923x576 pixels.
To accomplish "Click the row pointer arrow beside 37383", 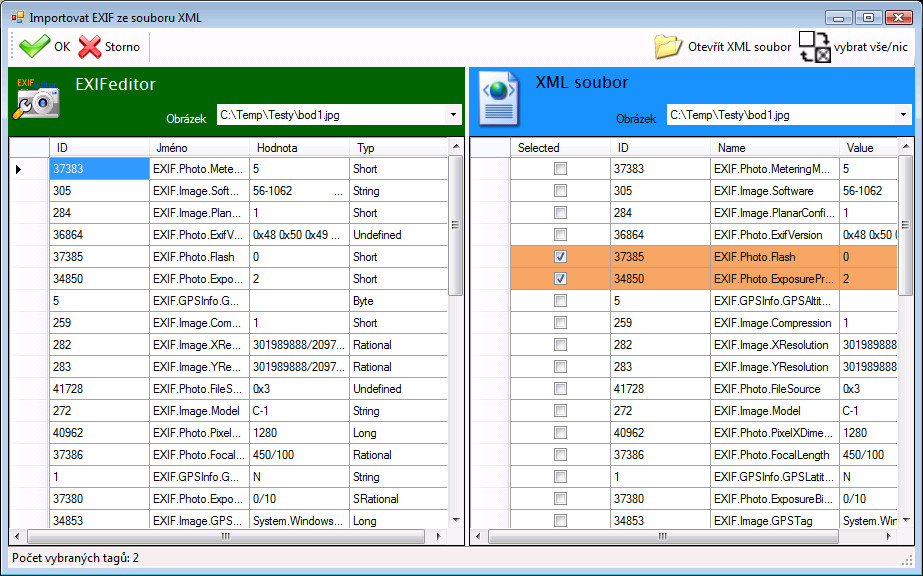I will pos(18,169).
